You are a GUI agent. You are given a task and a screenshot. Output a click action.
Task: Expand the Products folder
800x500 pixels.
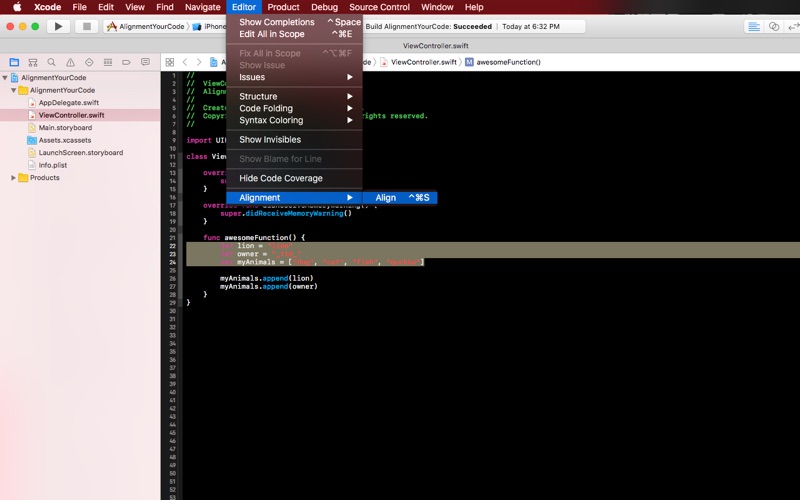click(x=14, y=178)
